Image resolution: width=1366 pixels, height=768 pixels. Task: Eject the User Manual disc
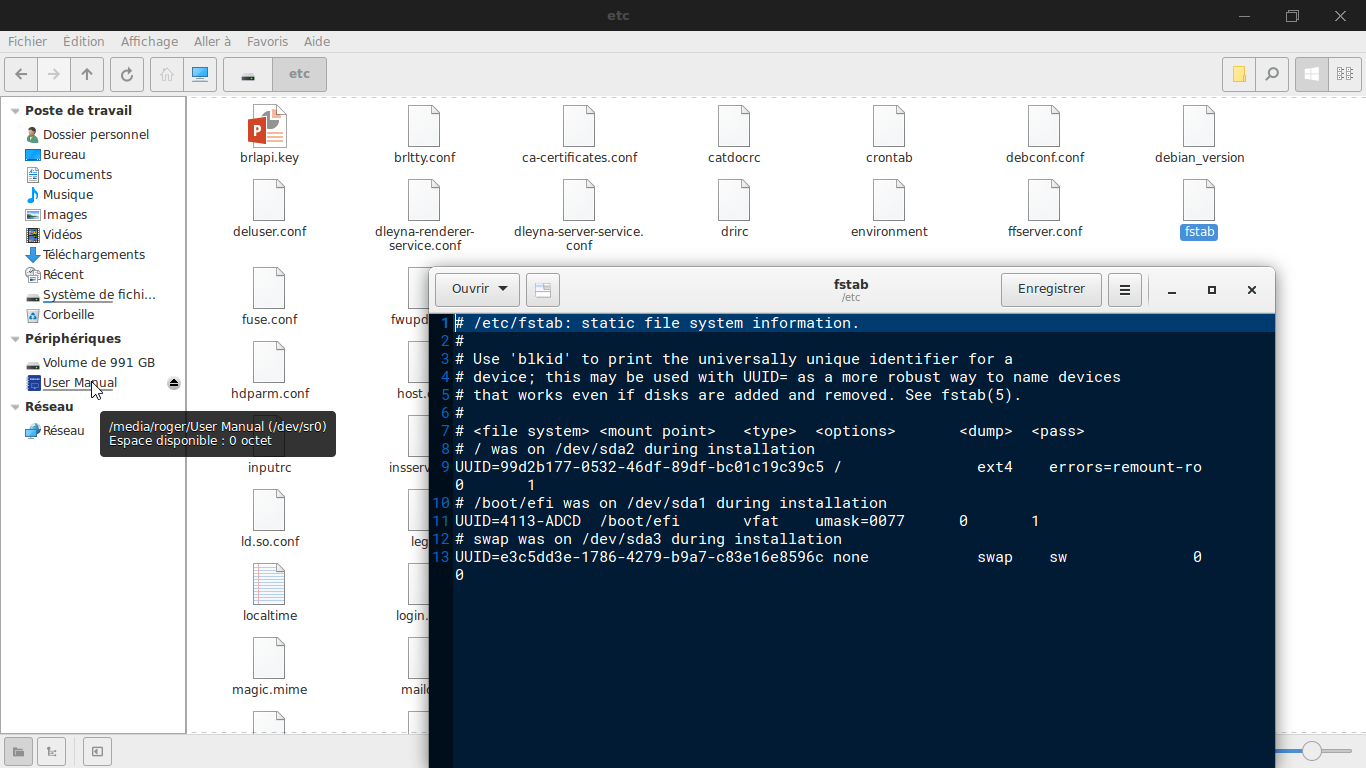(x=174, y=383)
